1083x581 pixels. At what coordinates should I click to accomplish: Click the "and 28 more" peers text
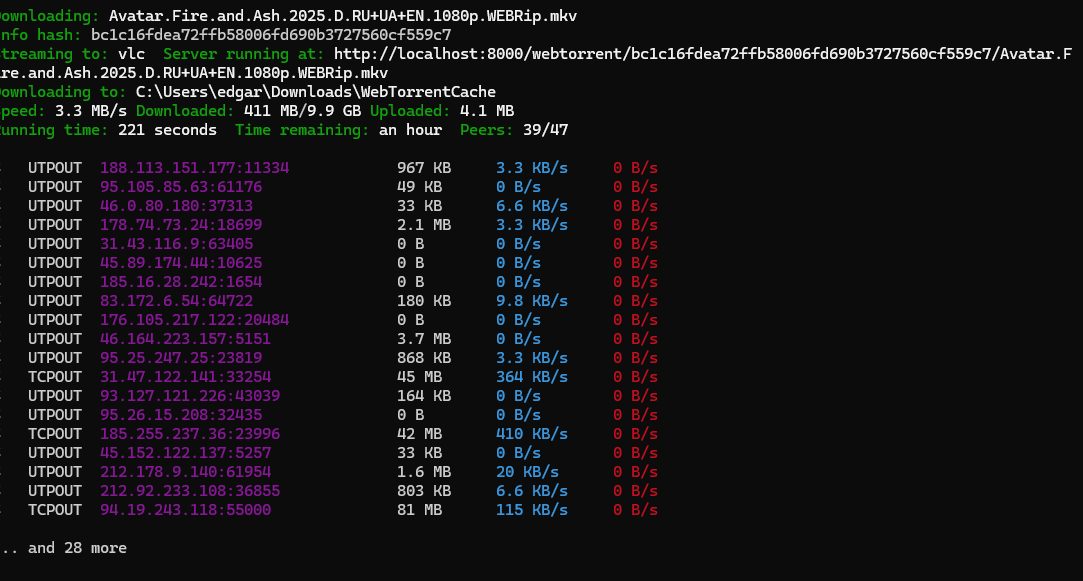pyautogui.click(x=77, y=548)
